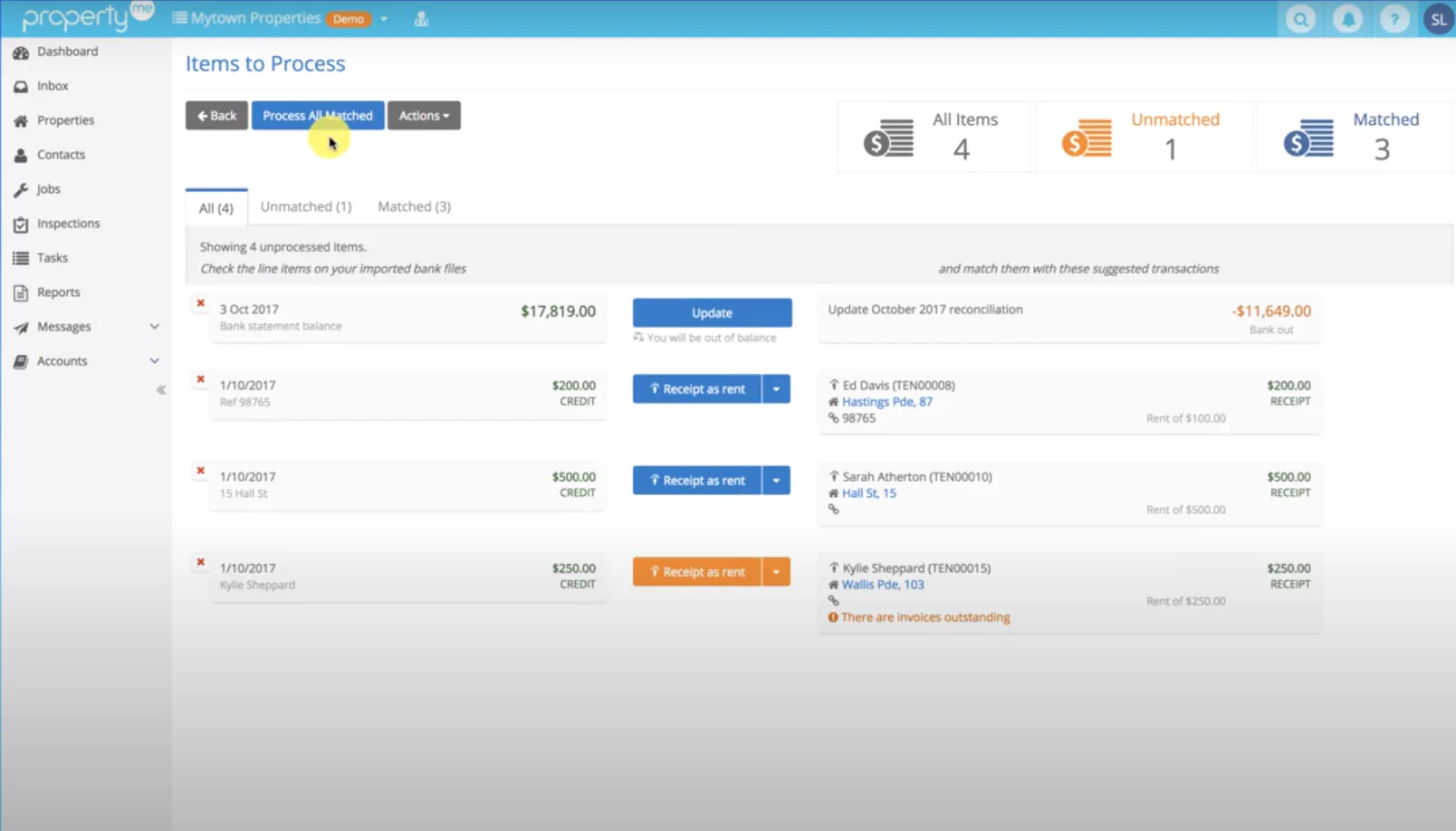Open the search icon in header
Screen dimensions: 1456x831
tap(1300, 19)
